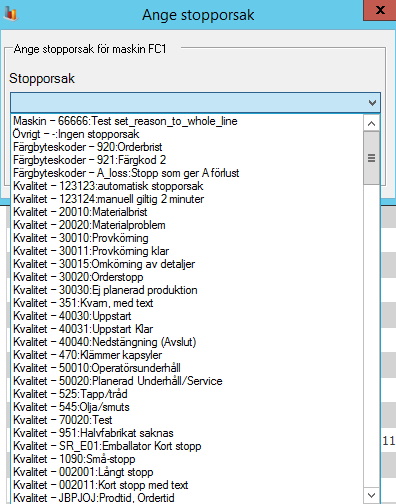
Task: Pick Färgbyteskoder – A_loss:Stopp som ger A förlust
Action: pos(187,173)
